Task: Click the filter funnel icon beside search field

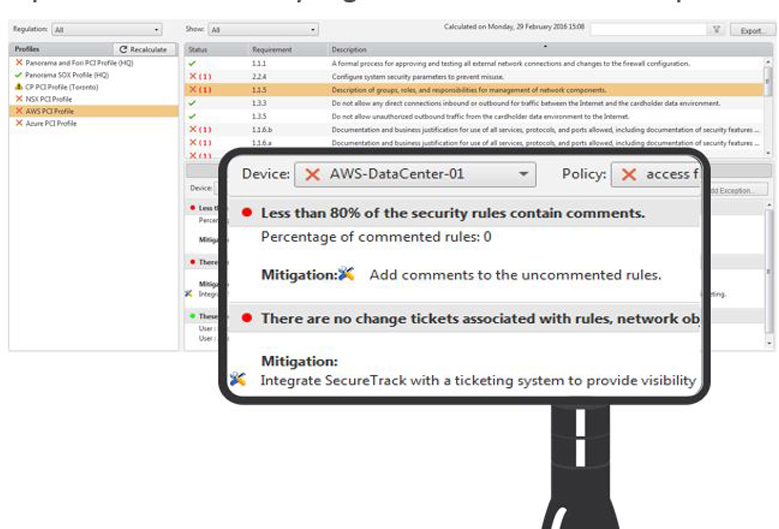Action: point(716,30)
